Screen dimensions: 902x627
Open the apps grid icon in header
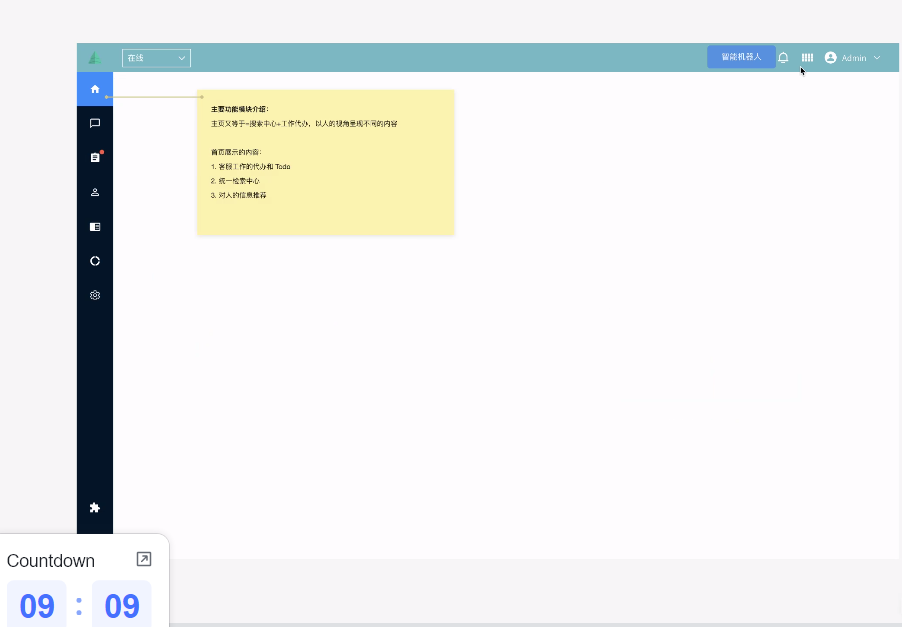tap(807, 58)
